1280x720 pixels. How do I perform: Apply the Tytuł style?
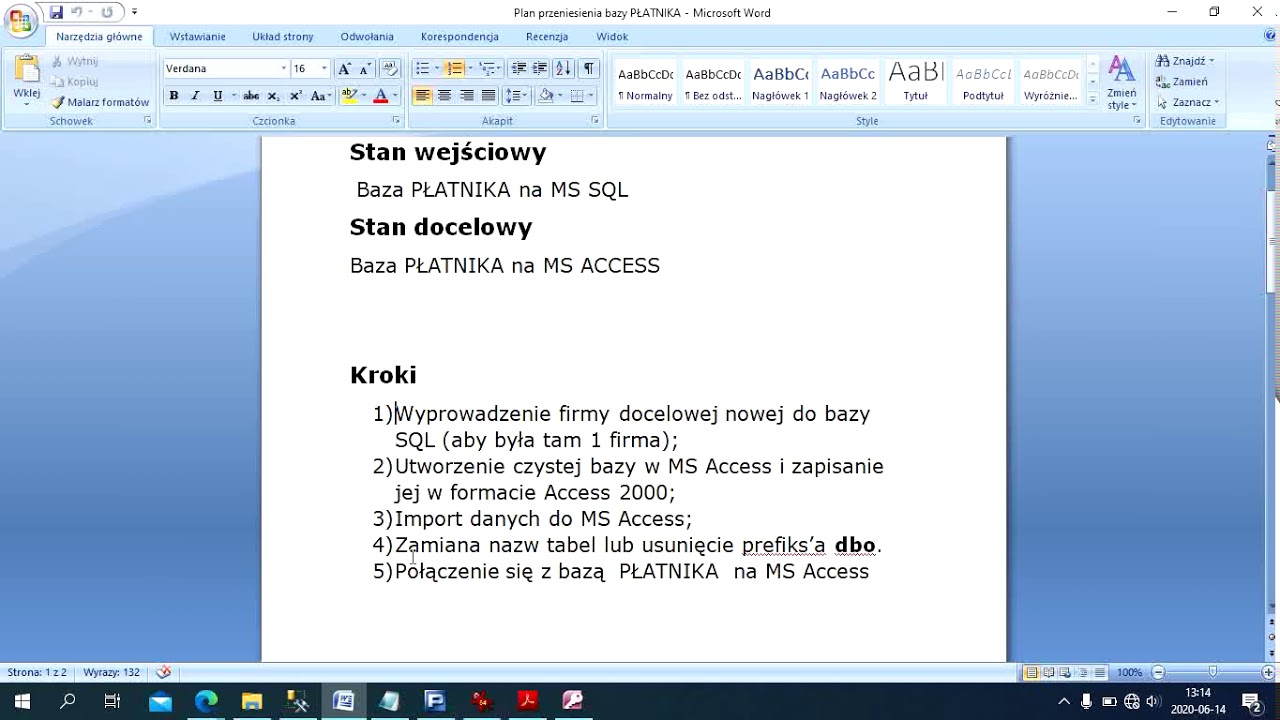click(x=916, y=83)
